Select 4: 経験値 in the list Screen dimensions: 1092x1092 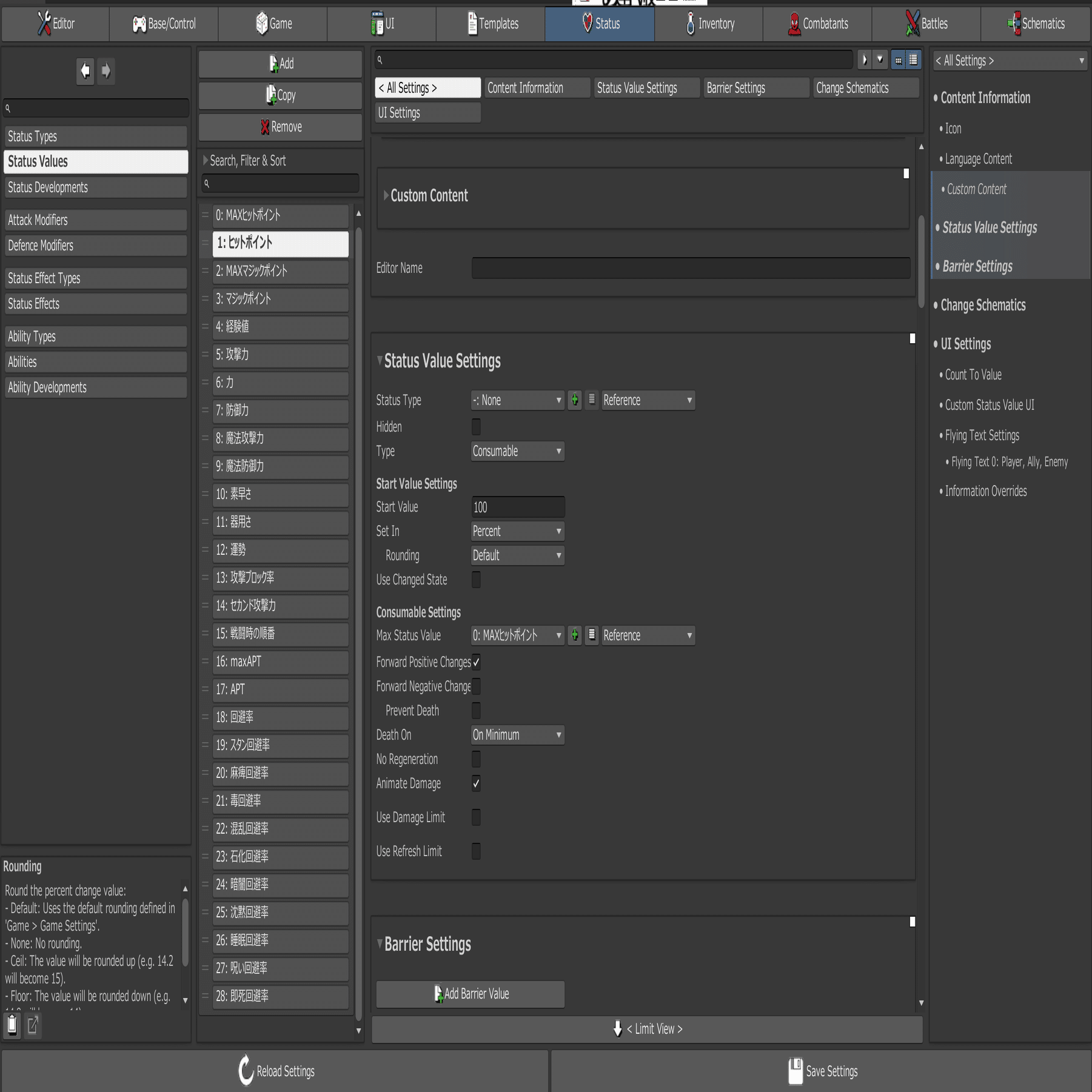[x=280, y=327]
